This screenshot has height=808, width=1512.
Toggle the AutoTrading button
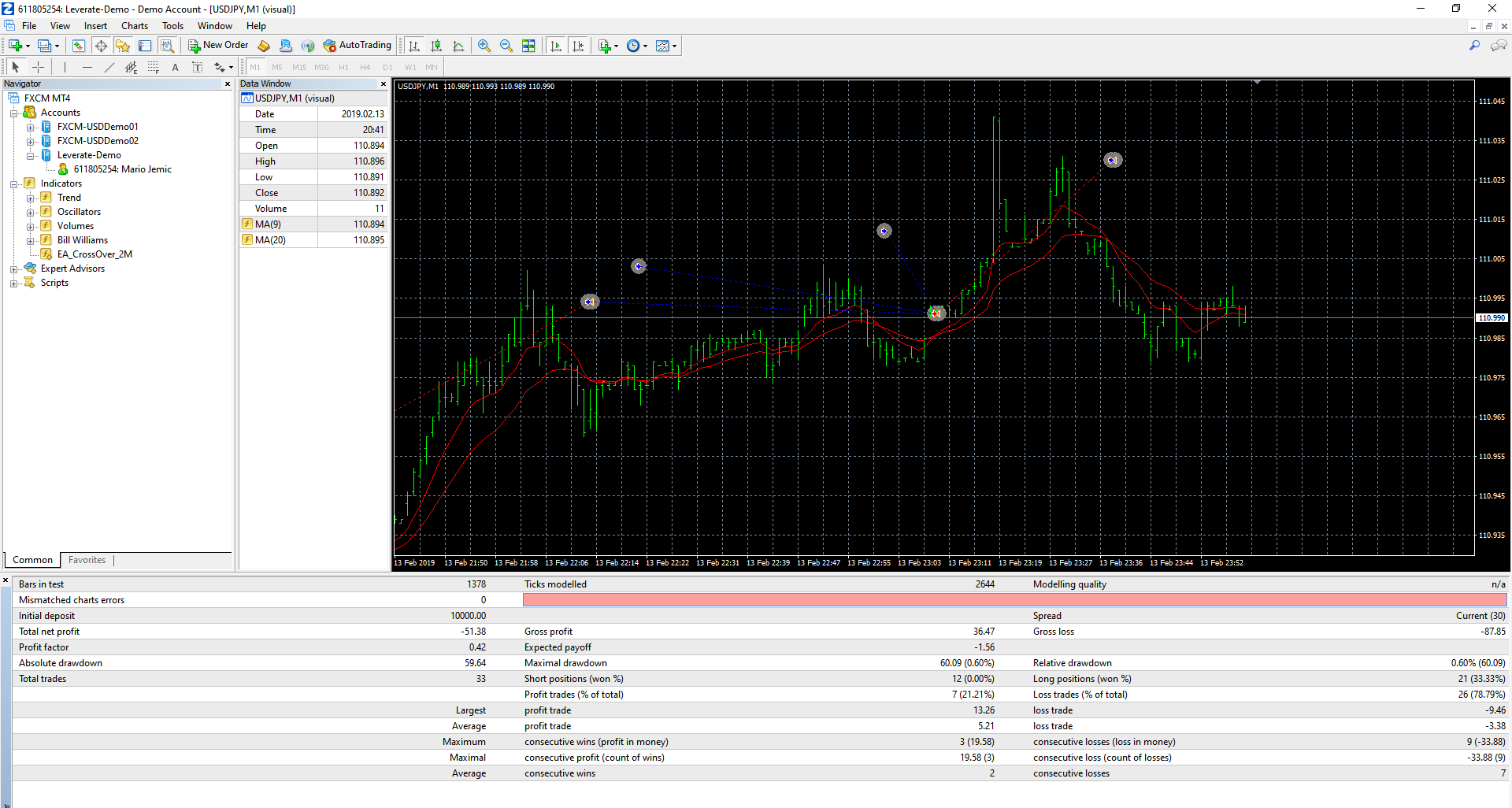click(x=358, y=46)
